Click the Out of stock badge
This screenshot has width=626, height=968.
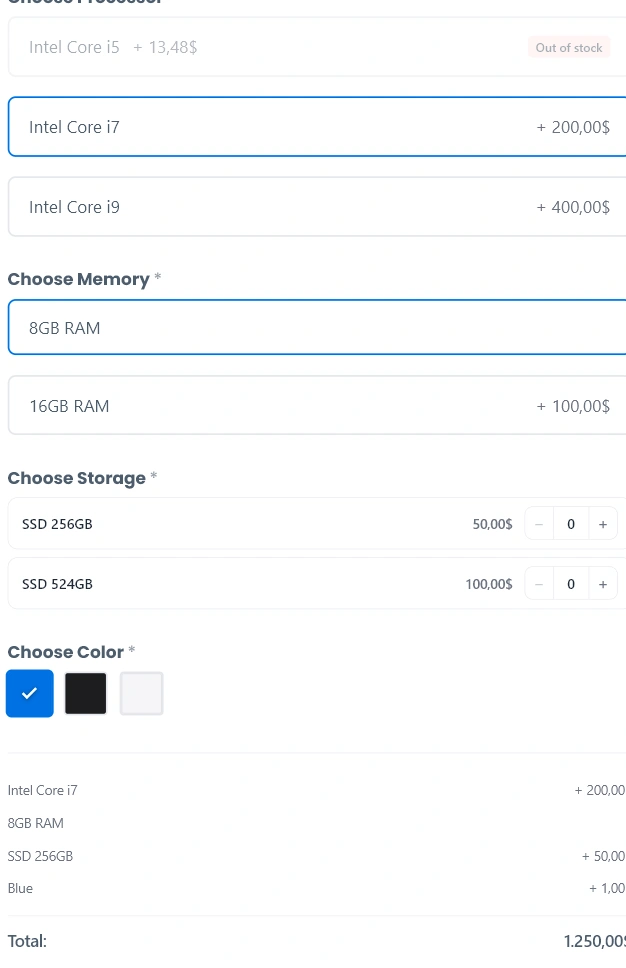point(569,48)
